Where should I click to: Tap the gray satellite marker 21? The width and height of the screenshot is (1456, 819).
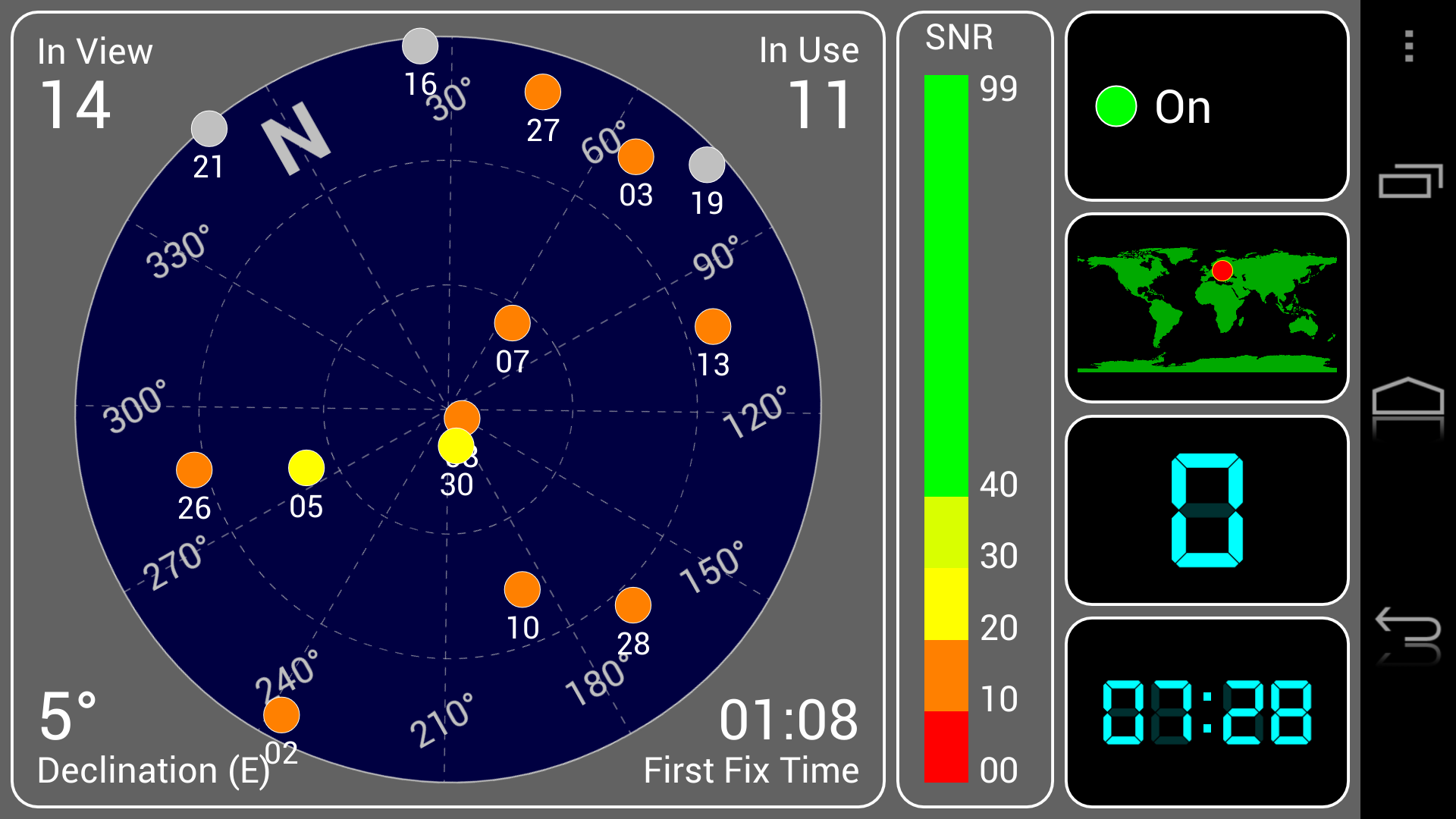pyautogui.click(x=209, y=129)
